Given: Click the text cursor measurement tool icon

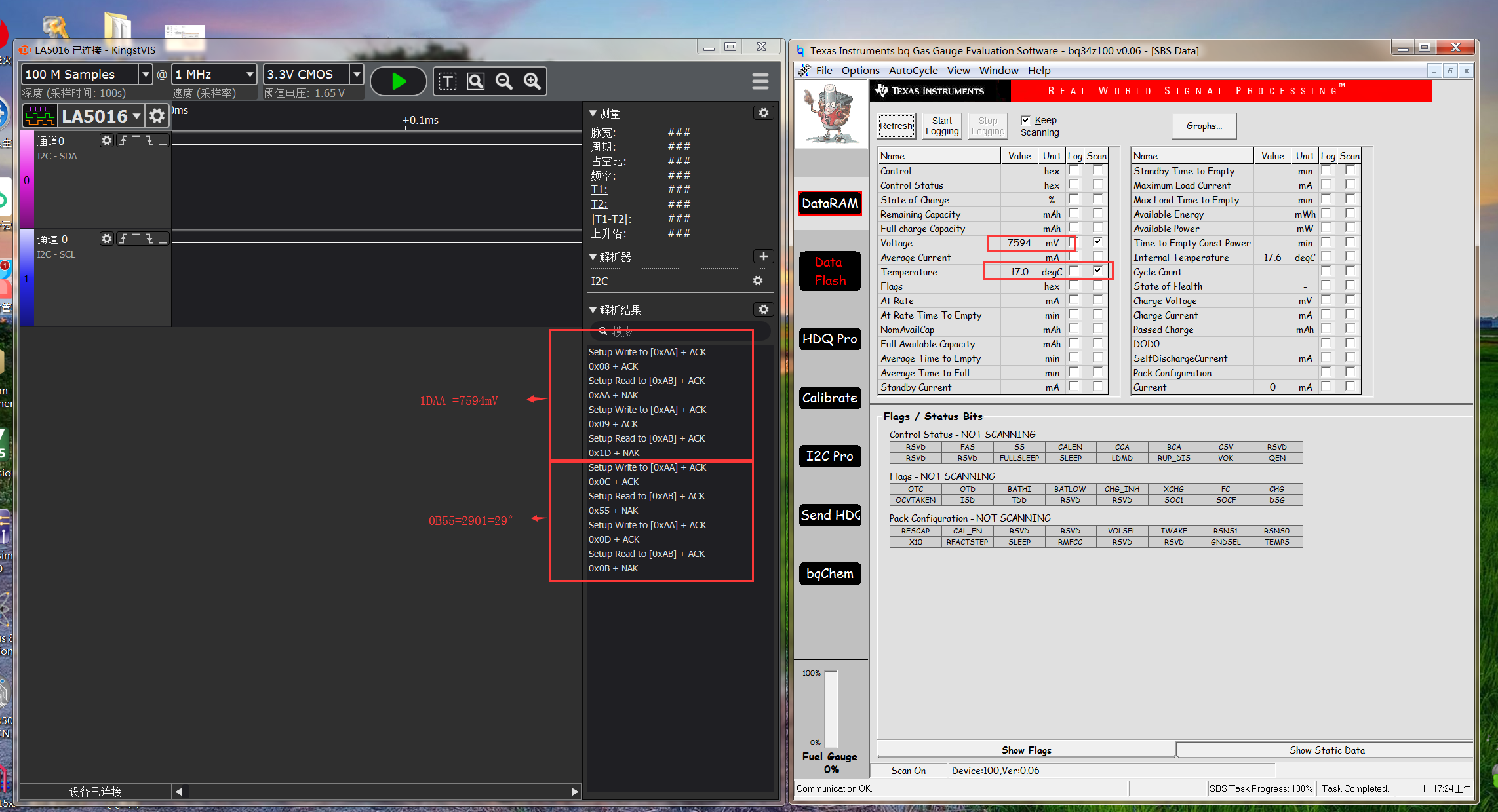Looking at the screenshot, I should 448,81.
